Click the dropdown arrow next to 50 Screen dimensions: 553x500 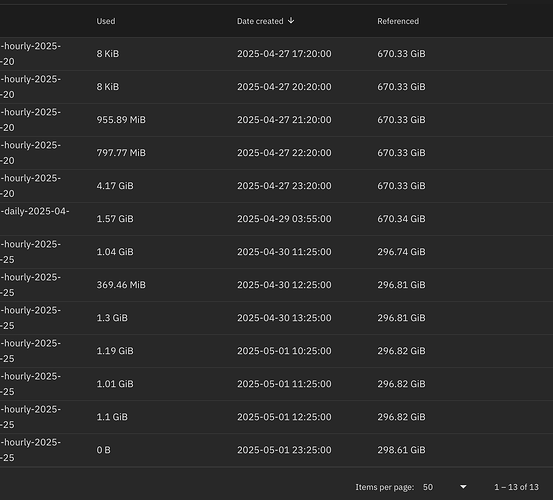[x=463, y=487]
